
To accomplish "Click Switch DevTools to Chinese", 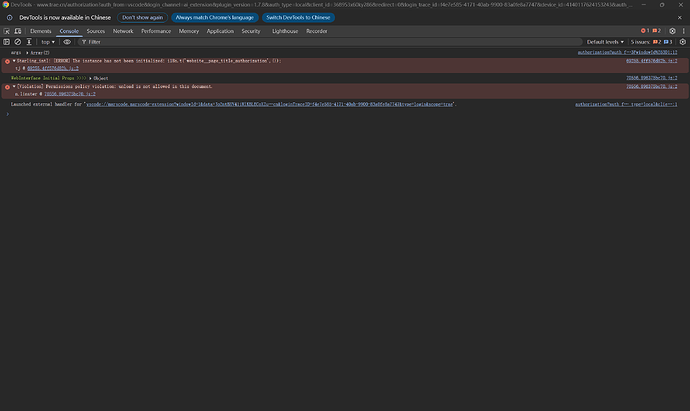I will tap(298, 18).
